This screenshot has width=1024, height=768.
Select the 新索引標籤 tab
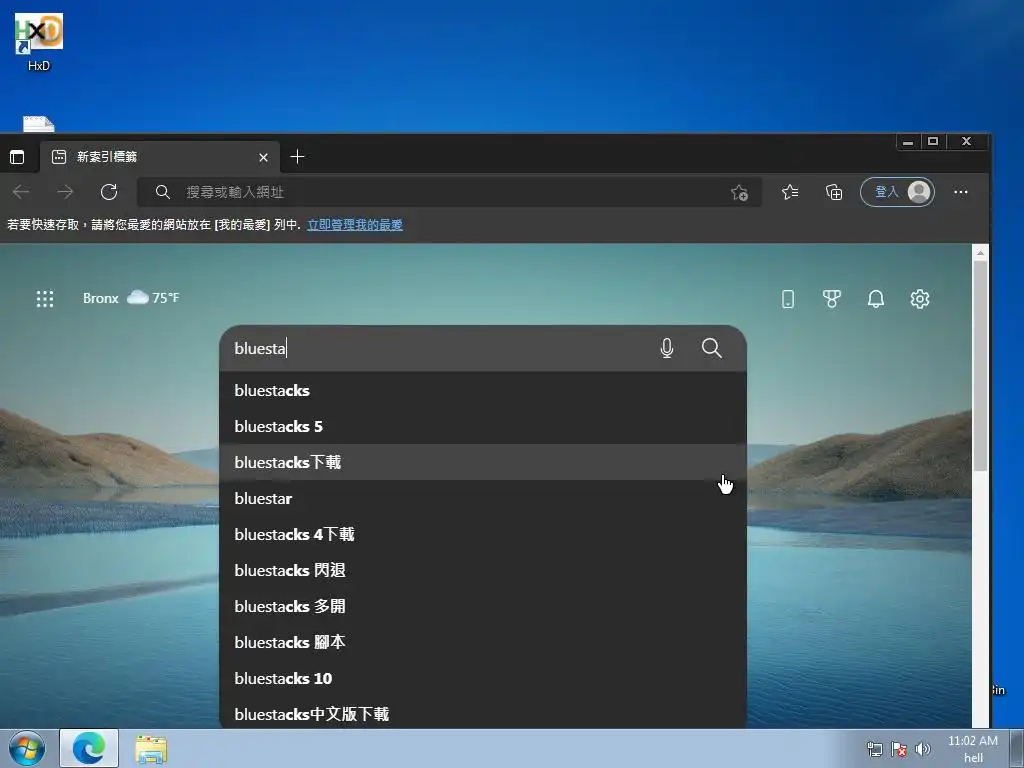click(159, 157)
